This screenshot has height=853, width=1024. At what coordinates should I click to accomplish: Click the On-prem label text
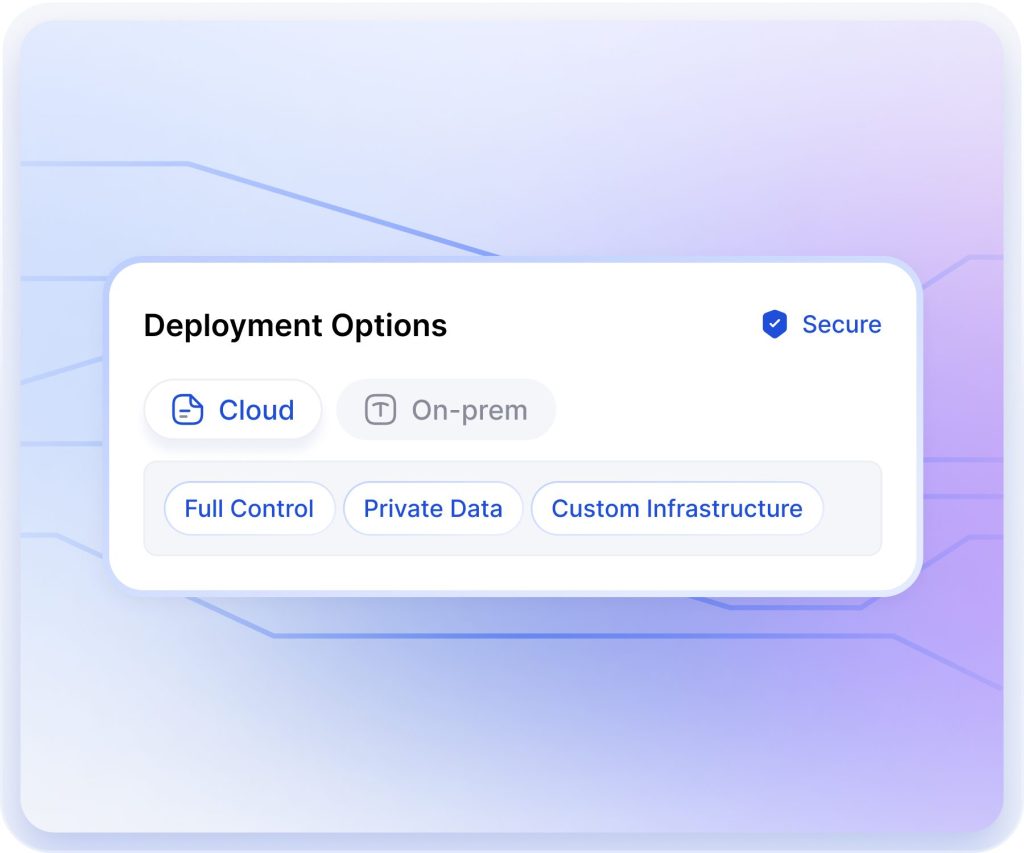[x=469, y=410]
